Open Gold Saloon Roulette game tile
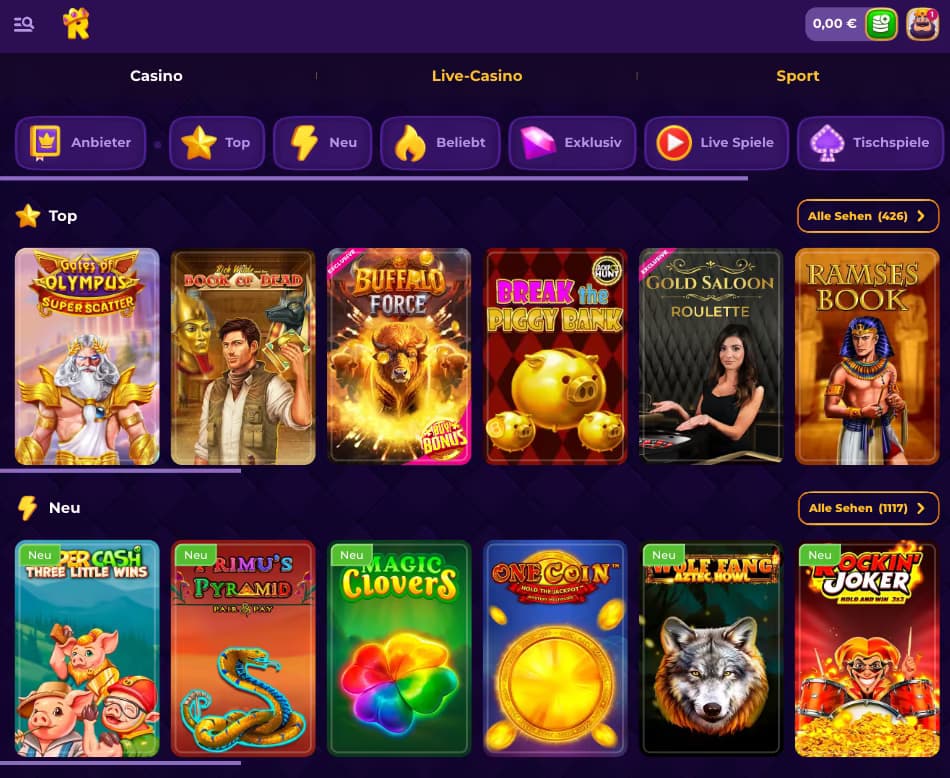 711,356
